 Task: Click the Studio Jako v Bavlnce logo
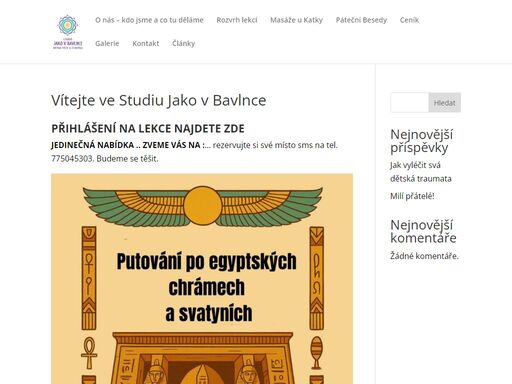pos(68,32)
